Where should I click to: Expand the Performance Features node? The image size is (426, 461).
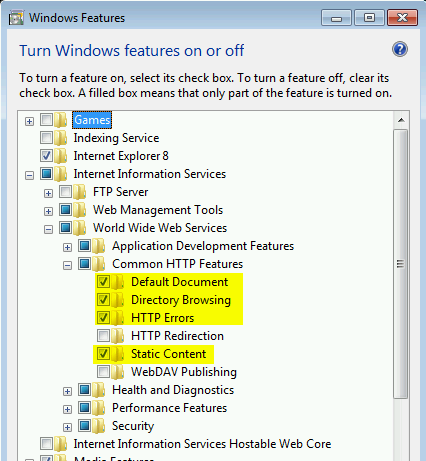67,409
